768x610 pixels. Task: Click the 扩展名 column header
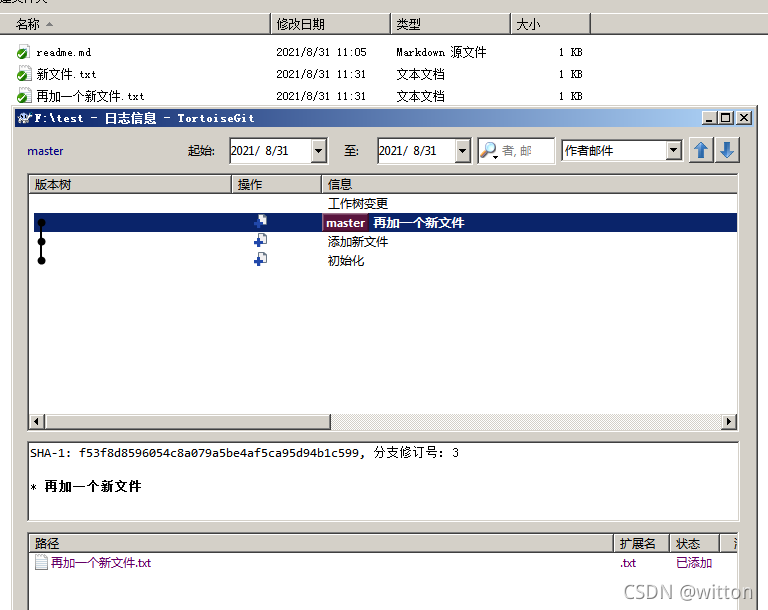641,543
